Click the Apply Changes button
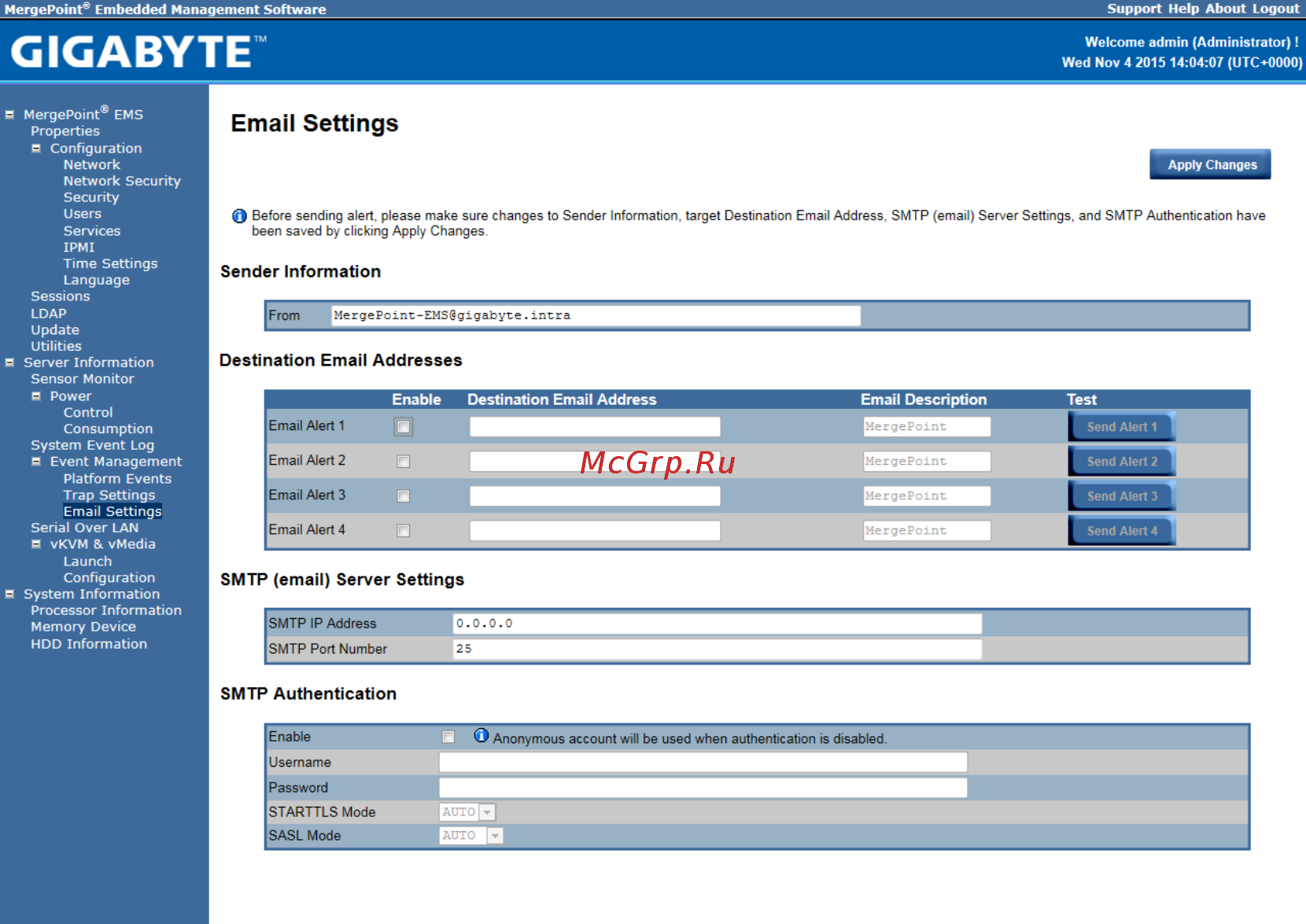This screenshot has width=1306, height=924. [1212, 165]
